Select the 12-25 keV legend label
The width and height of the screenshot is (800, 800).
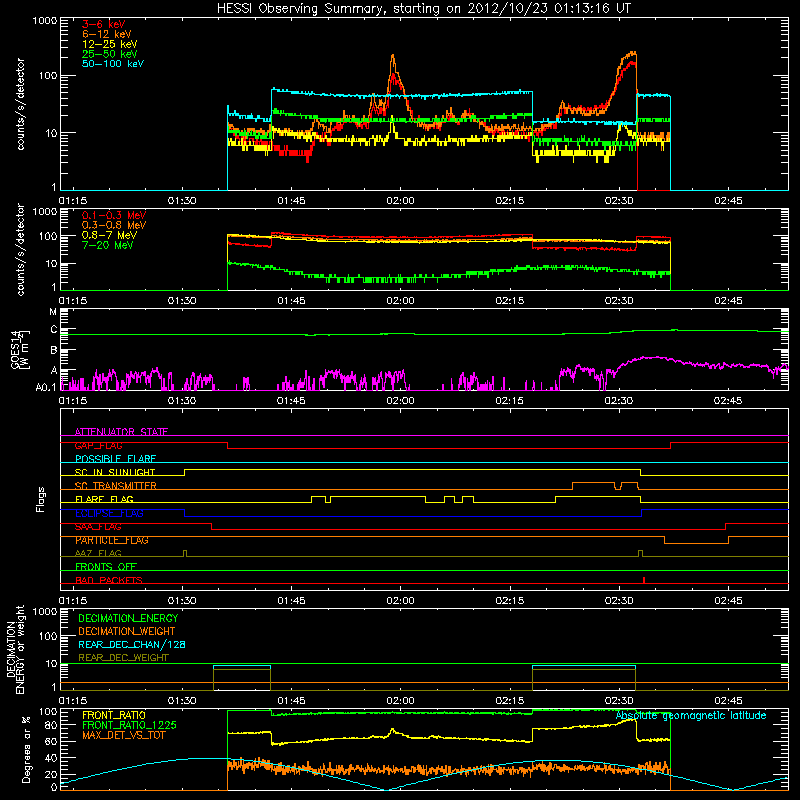[110, 44]
